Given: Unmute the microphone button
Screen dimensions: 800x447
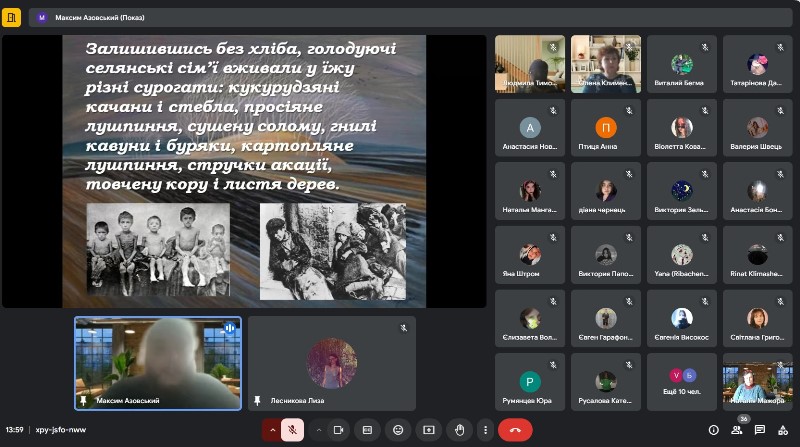Looking at the screenshot, I should tap(292, 430).
